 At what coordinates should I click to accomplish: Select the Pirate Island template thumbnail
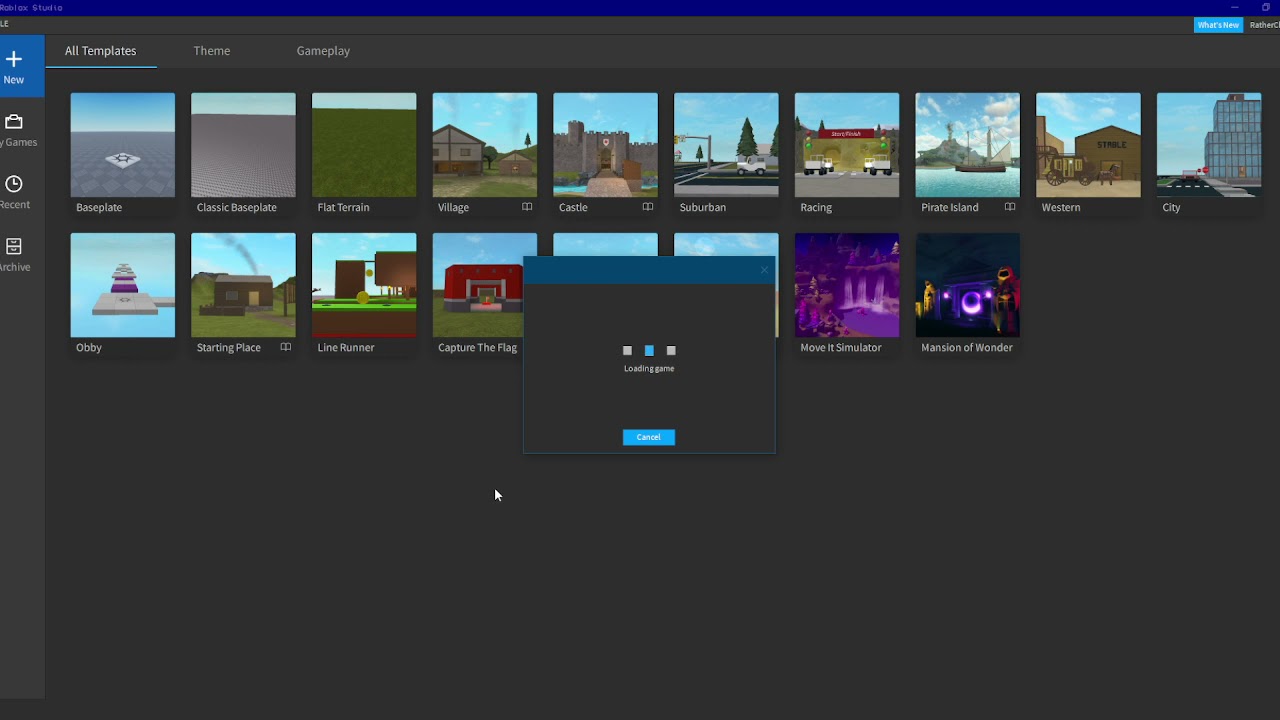point(968,145)
